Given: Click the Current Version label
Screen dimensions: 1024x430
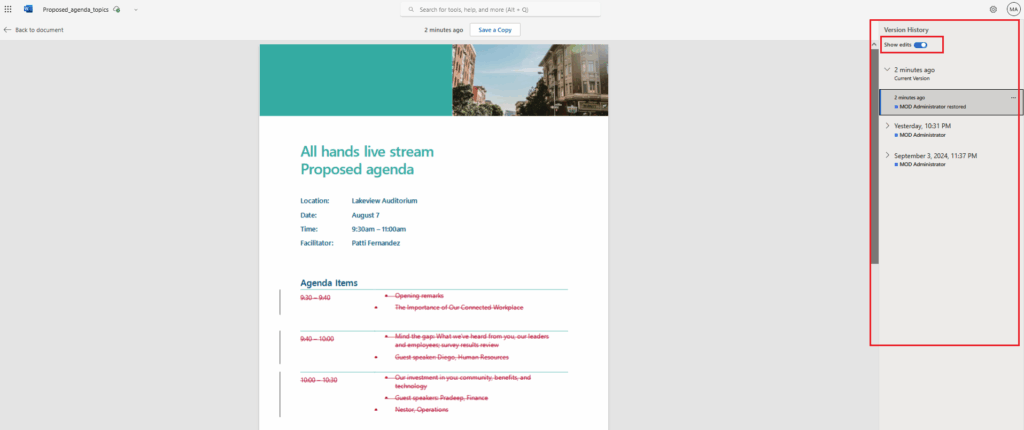Looking at the screenshot, I should point(912,78).
